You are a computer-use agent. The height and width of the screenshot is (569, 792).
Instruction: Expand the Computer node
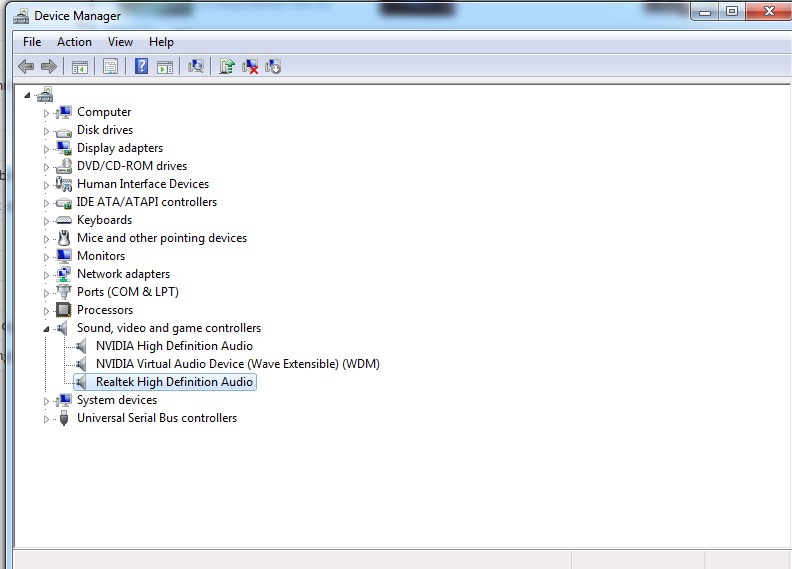(x=46, y=113)
